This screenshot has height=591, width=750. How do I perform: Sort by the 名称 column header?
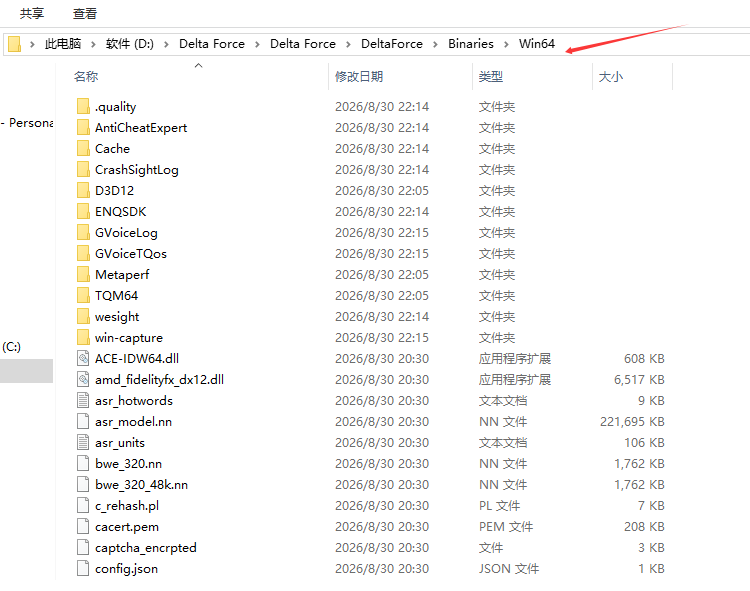pos(86,77)
